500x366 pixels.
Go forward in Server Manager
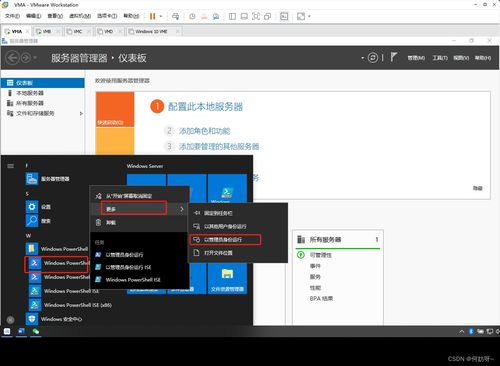coord(25,58)
